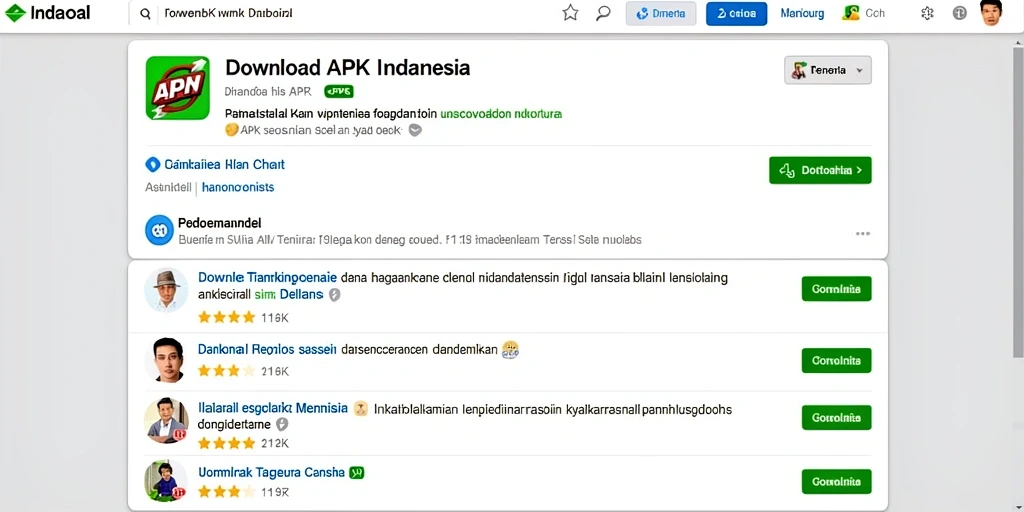Image resolution: width=1024 pixels, height=512 pixels.
Task: Click green button in Downle Tiankingoenaie row
Action: (837, 289)
